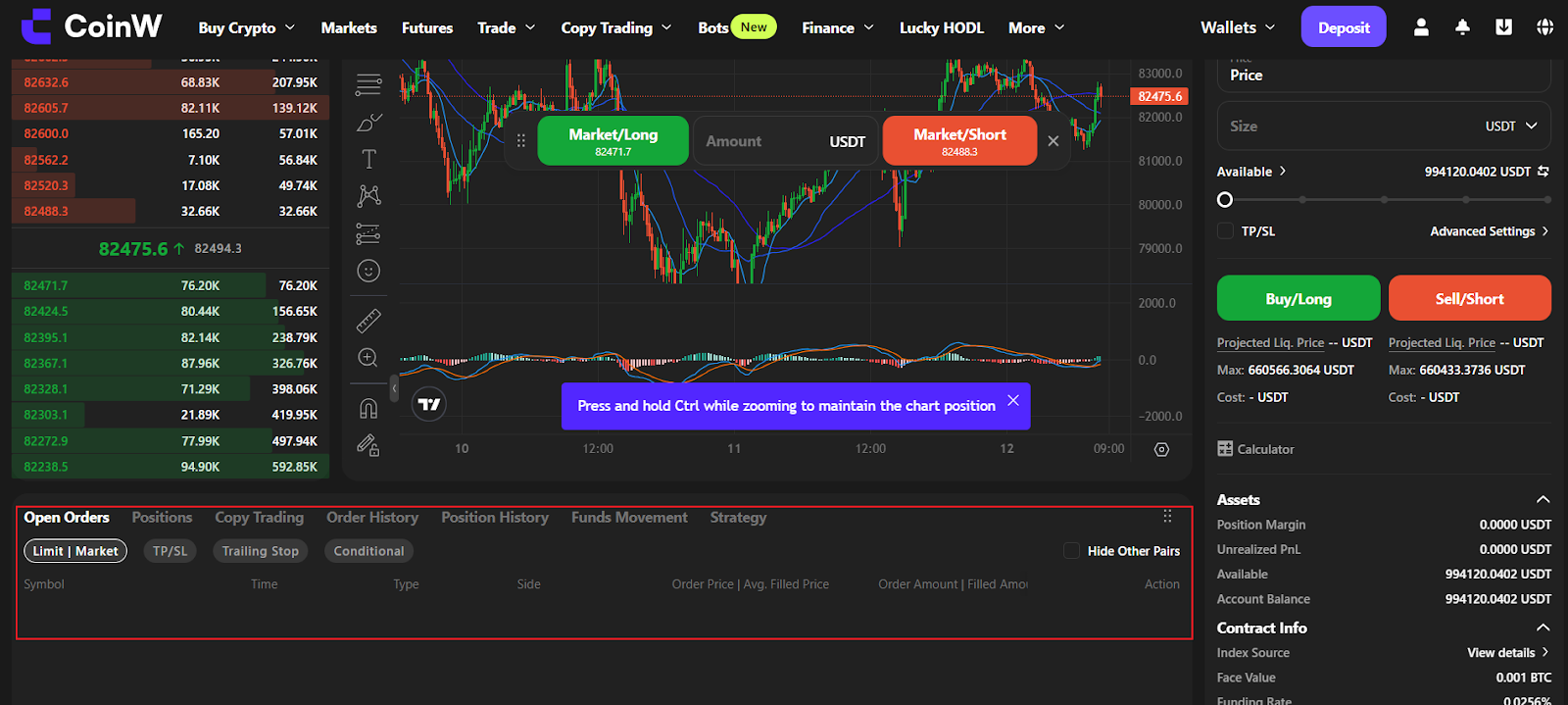Screen dimensions: 1568x705
Task: Select the Limit | Market filter
Action: 75,551
